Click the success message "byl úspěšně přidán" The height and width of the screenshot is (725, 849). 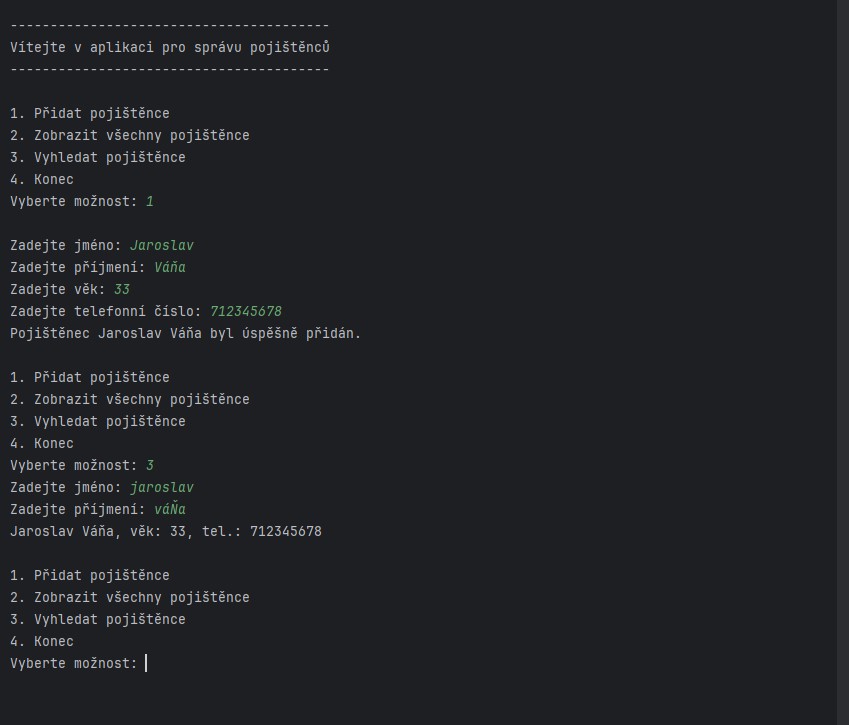tap(285, 333)
